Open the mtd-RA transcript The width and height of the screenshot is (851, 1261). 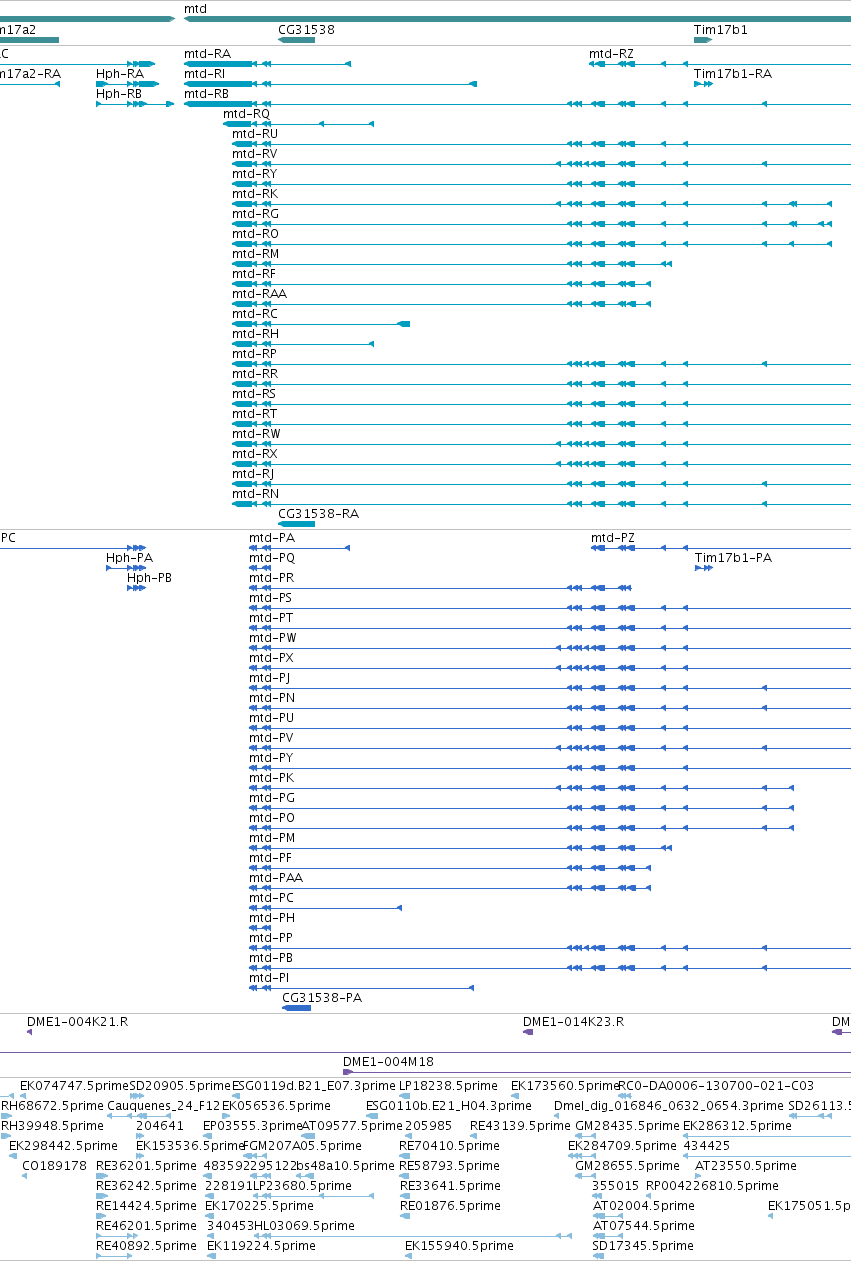[x=207, y=53]
